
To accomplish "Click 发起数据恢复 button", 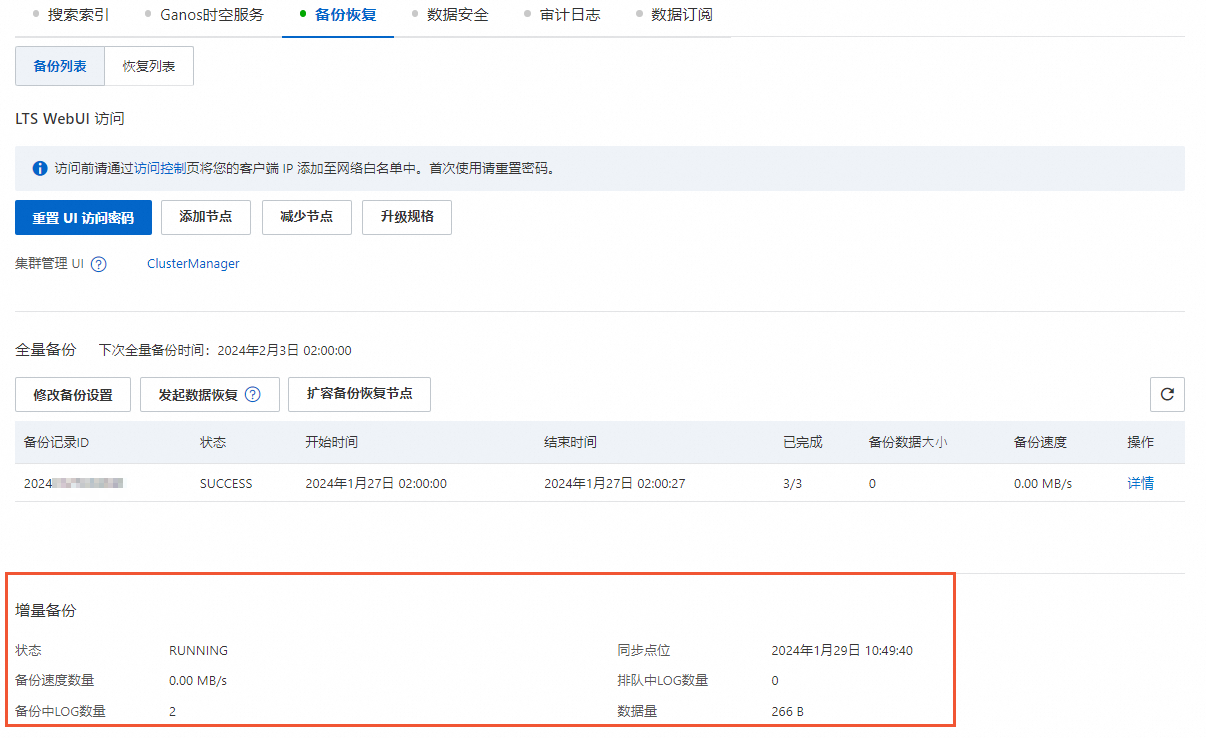I will [209, 394].
